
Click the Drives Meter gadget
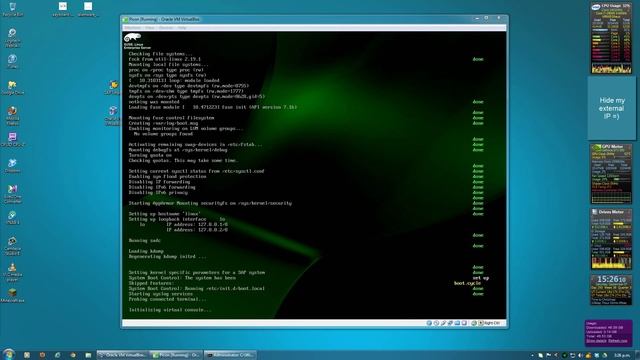click(611, 239)
